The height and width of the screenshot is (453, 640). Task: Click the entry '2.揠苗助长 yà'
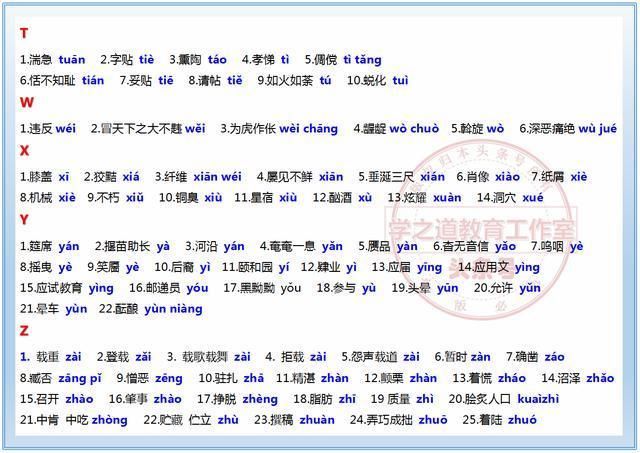coord(132,246)
